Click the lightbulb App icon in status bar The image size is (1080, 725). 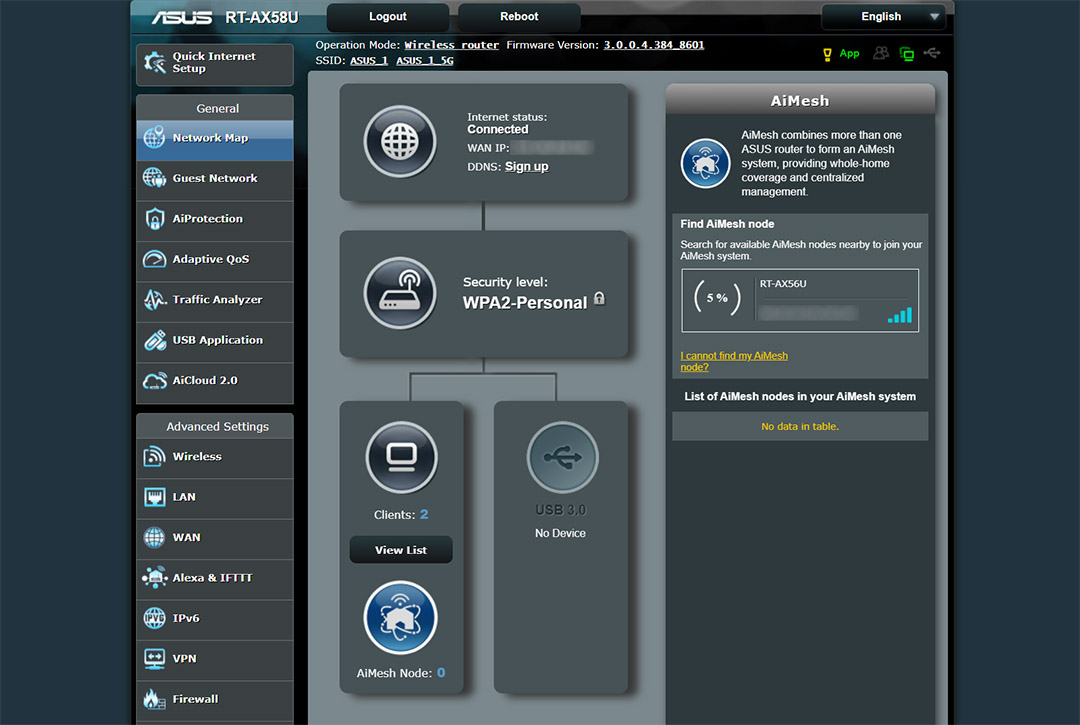pyautogui.click(x=827, y=54)
